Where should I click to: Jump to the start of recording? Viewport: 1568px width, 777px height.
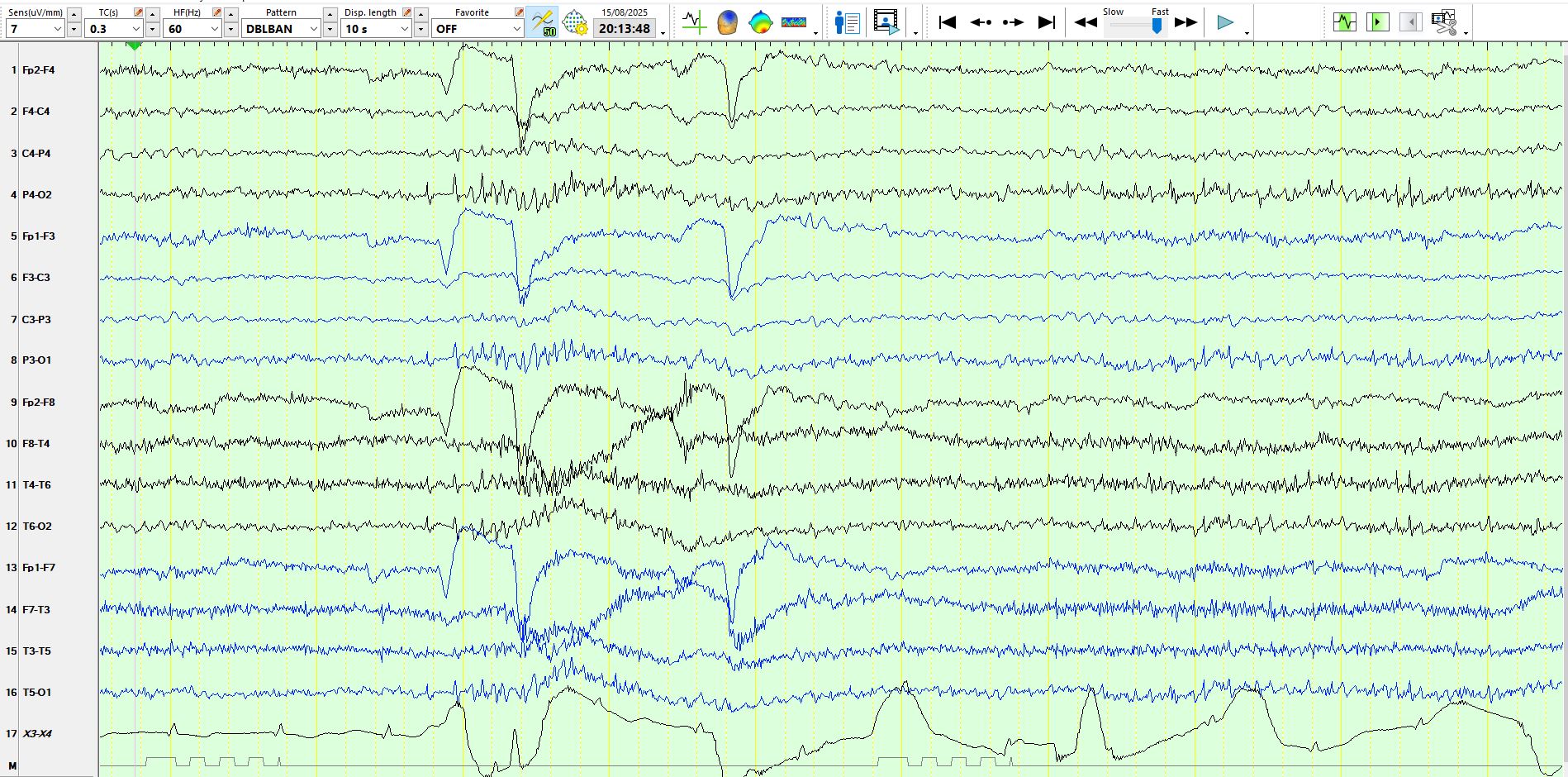948,22
